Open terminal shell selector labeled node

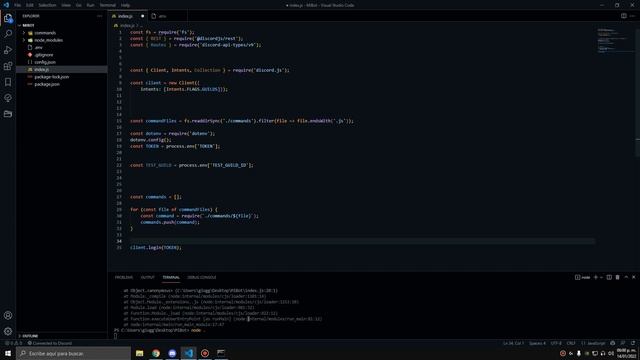pyautogui.click(x=582, y=277)
